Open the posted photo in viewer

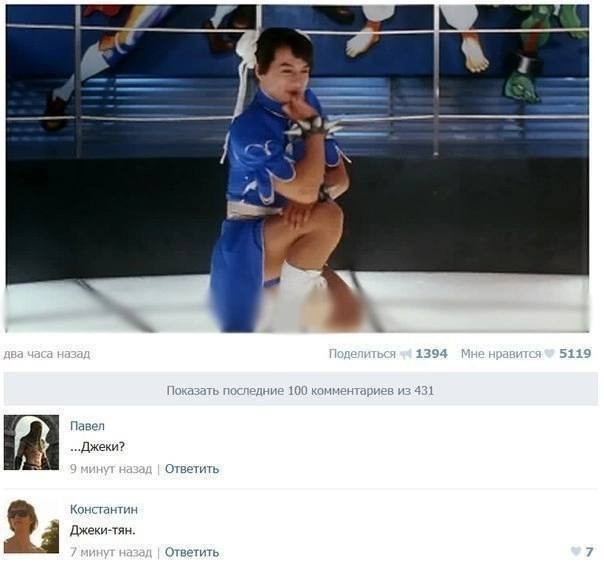(x=297, y=168)
